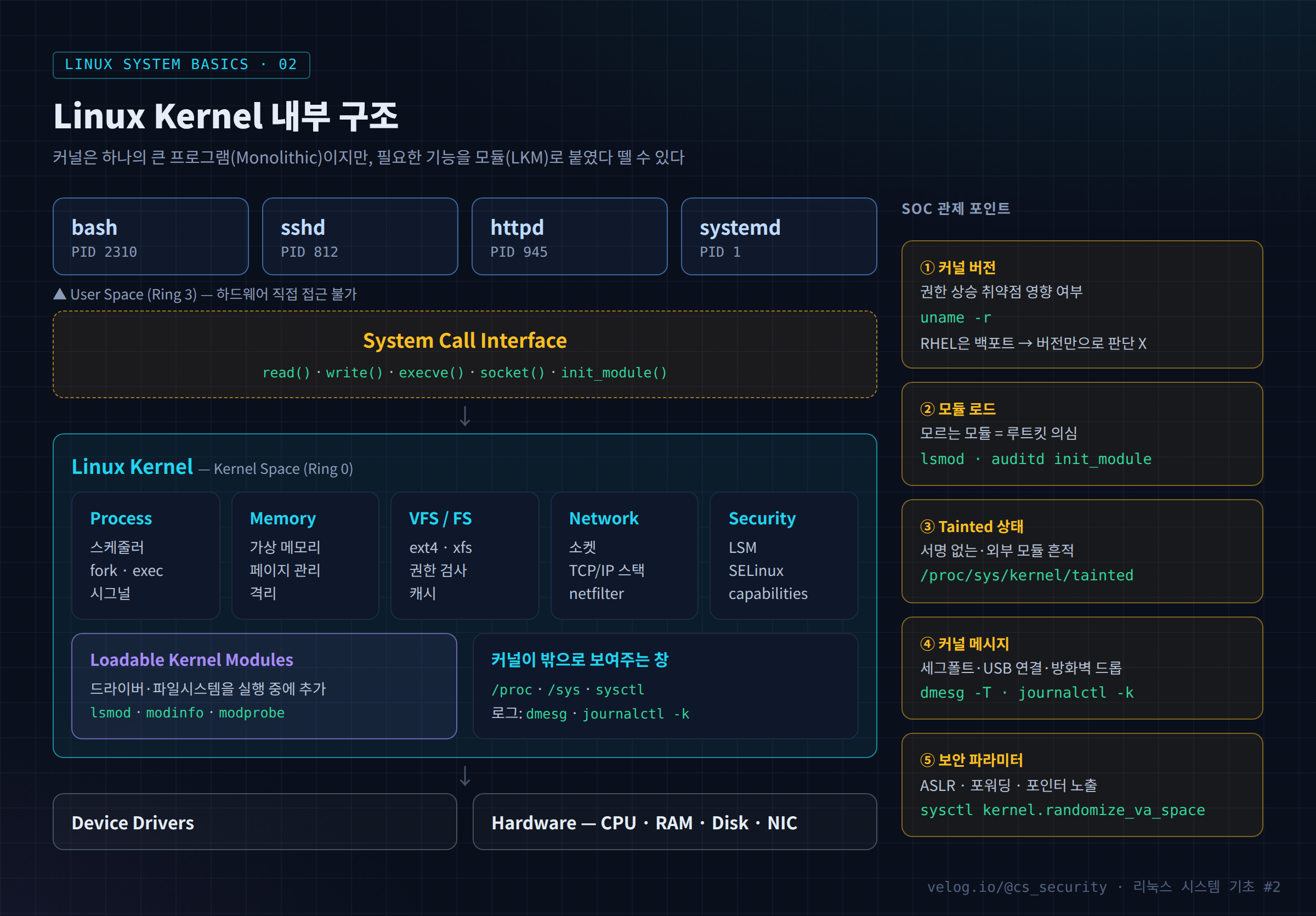Click SELinux under Security

[x=756, y=570]
